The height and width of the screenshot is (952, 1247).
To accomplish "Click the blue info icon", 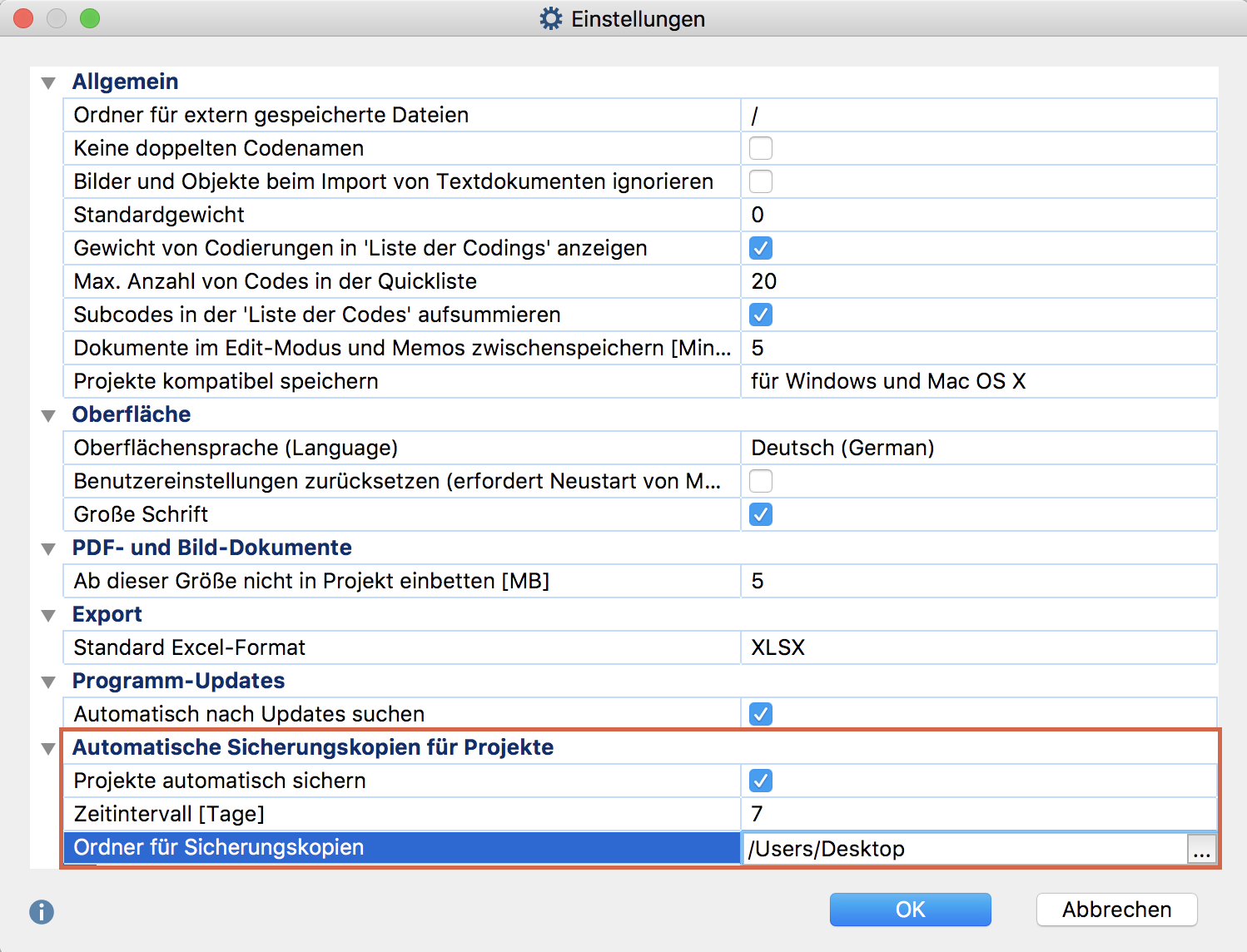I will [x=42, y=912].
